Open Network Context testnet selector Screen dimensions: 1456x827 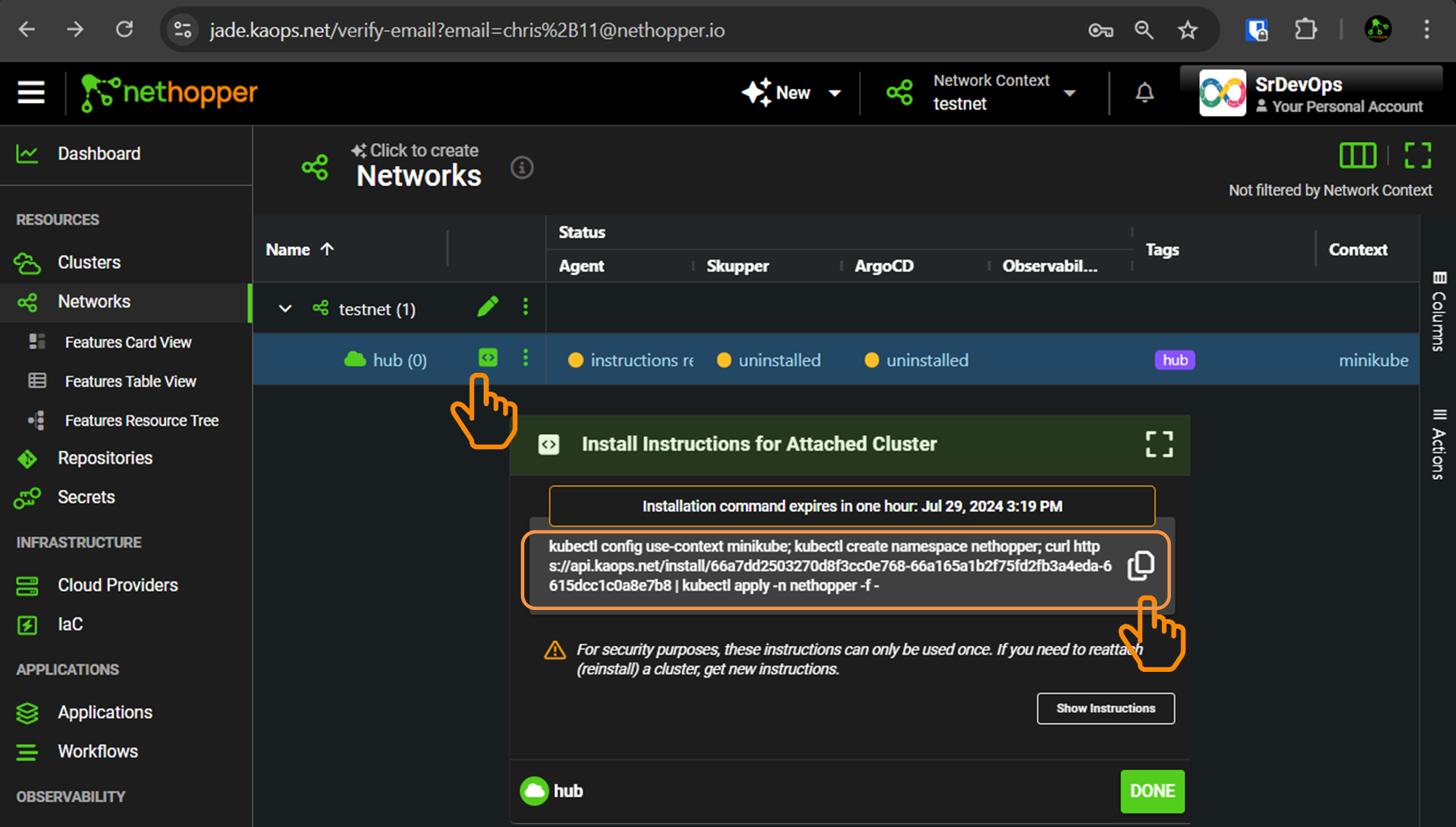point(983,93)
